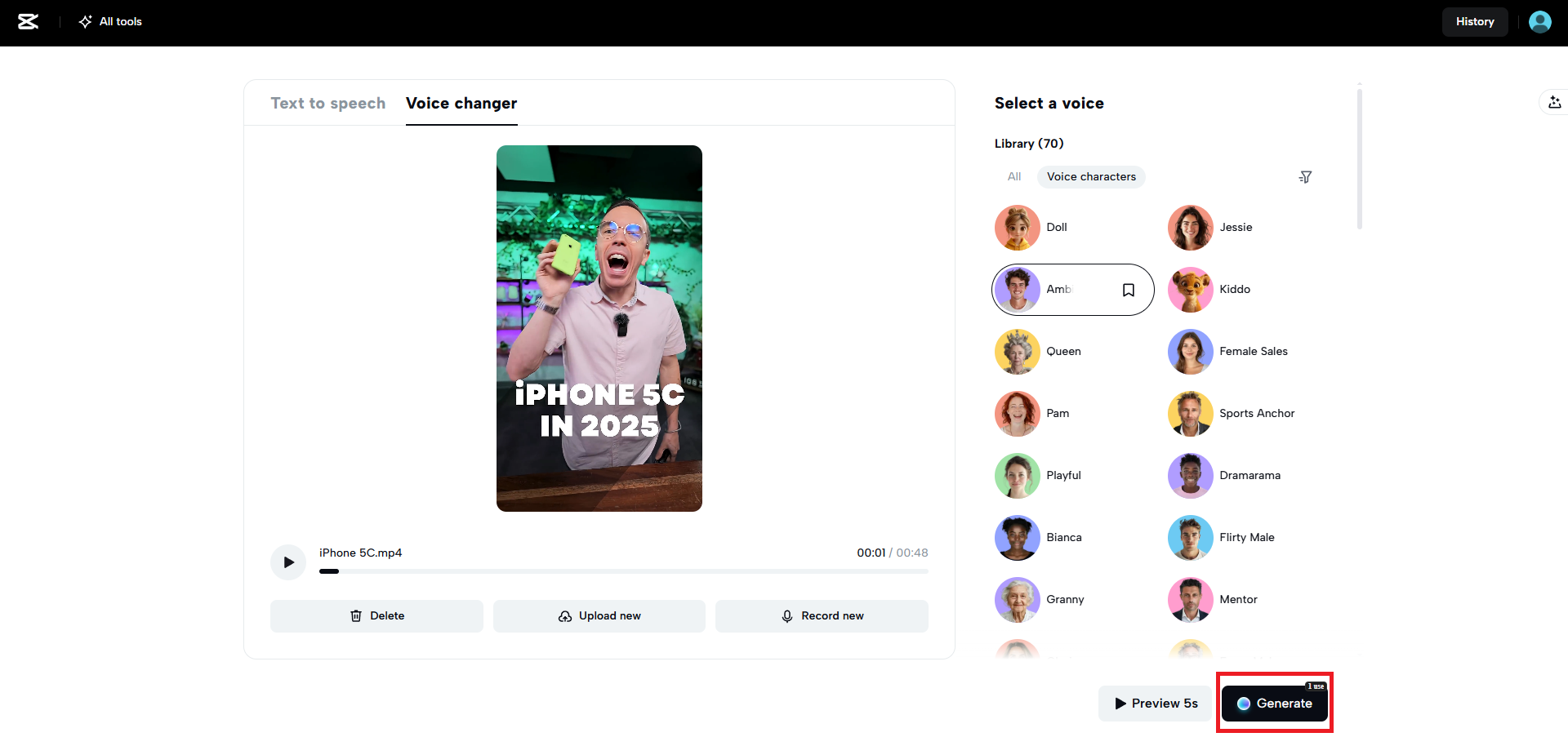Image resolution: width=1568 pixels, height=746 pixels.
Task: Select the Amb voice avatar
Action: click(x=1018, y=290)
